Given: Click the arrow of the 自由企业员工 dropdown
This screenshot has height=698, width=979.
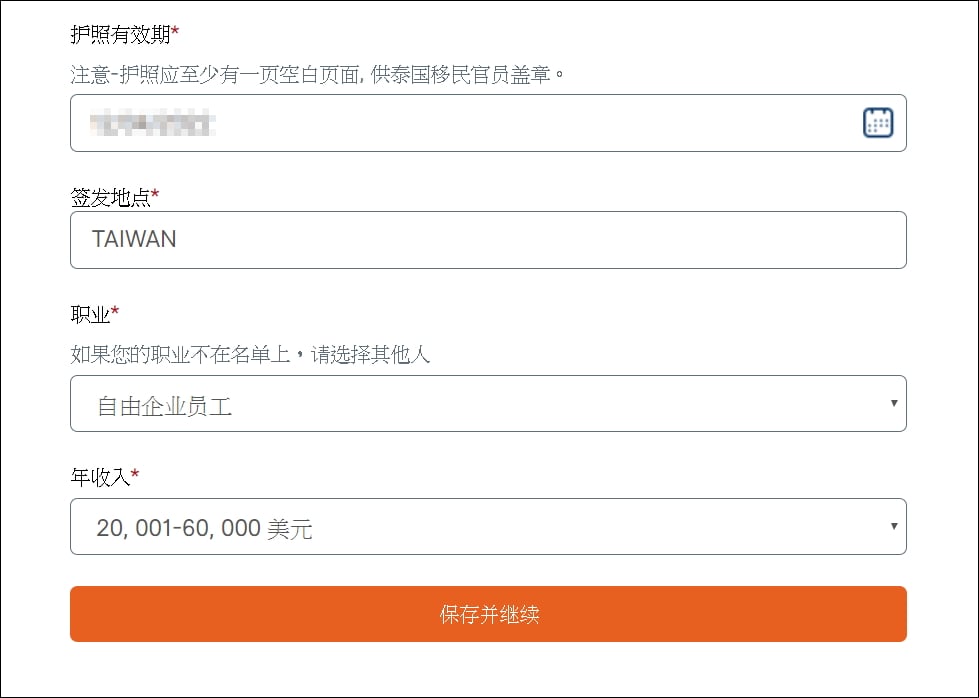Looking at the screenshot, I should point(894,403).
